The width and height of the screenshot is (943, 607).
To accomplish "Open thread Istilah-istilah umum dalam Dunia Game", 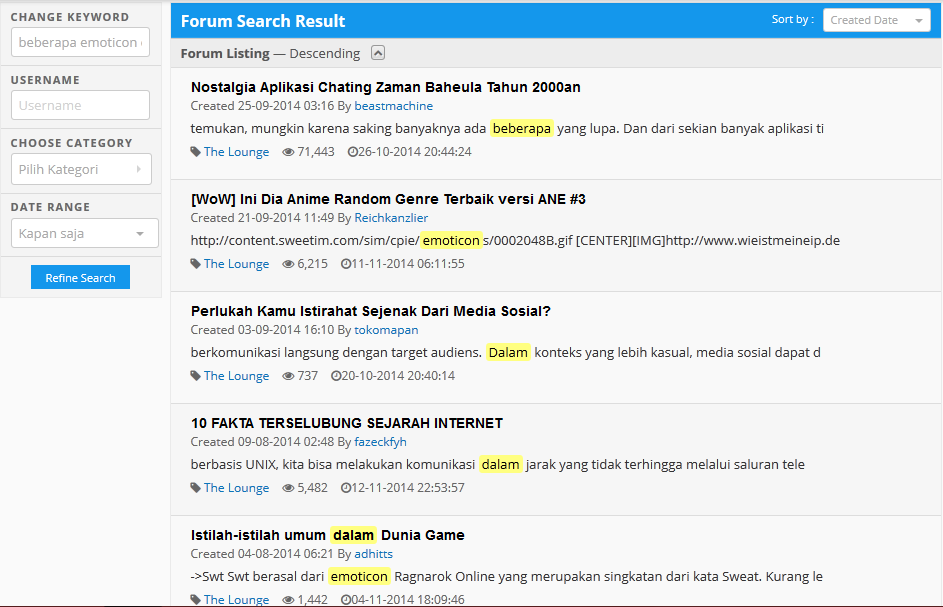I will click(x=327, y=535).
